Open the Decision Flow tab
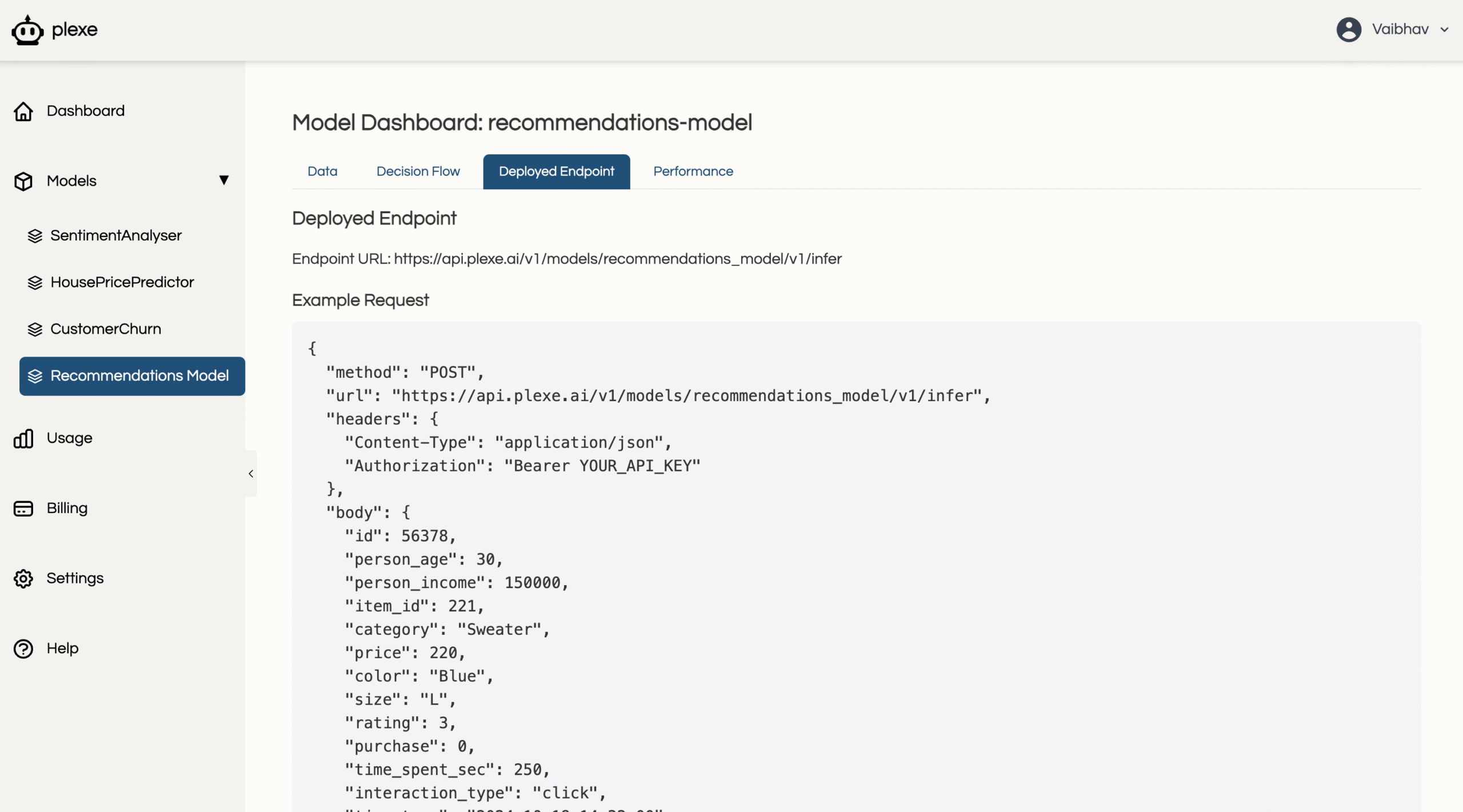Viewport: 1463px width, 812px height. (x=418, y=171)
